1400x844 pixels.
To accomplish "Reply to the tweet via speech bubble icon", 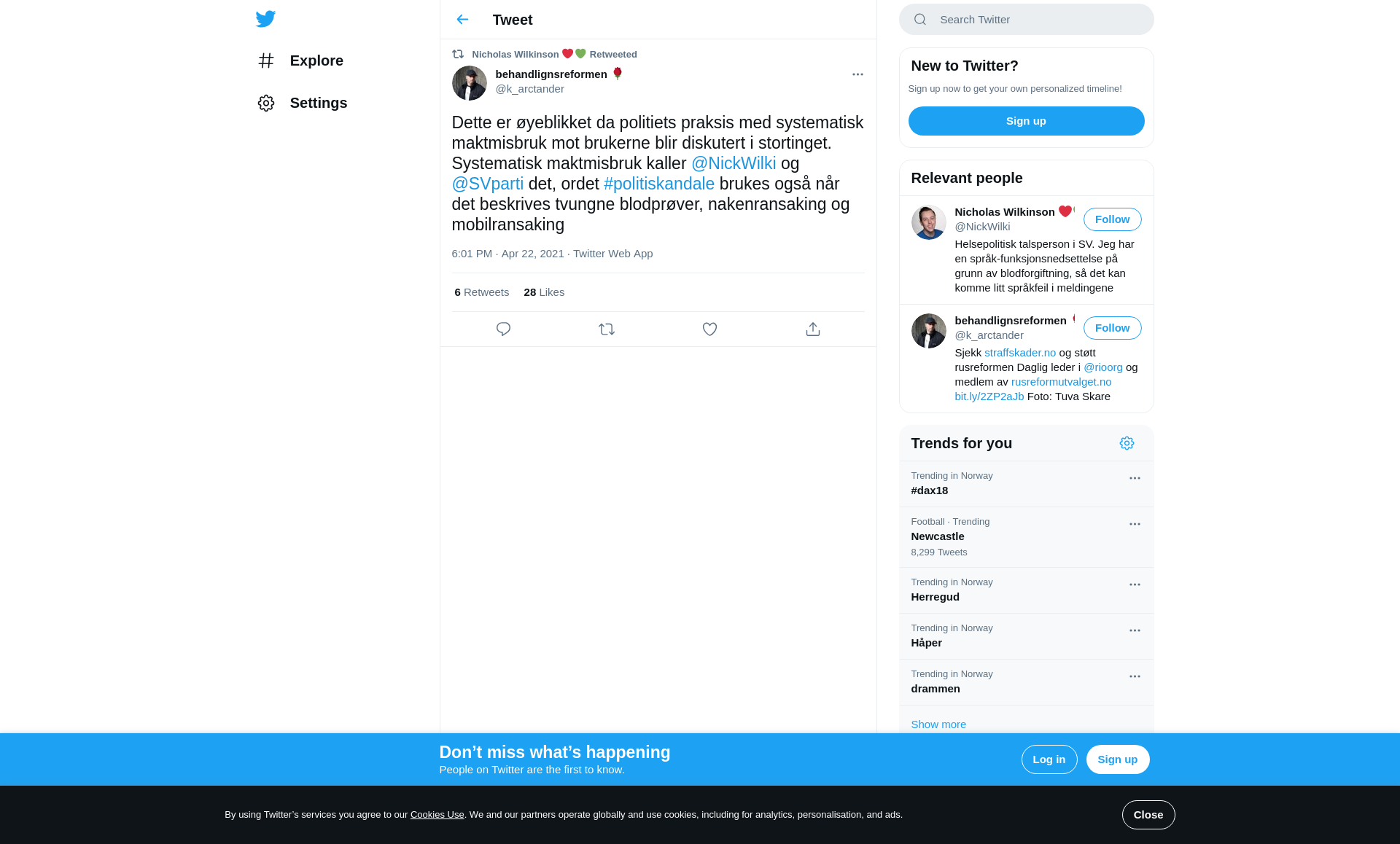I will coord(503,329).
